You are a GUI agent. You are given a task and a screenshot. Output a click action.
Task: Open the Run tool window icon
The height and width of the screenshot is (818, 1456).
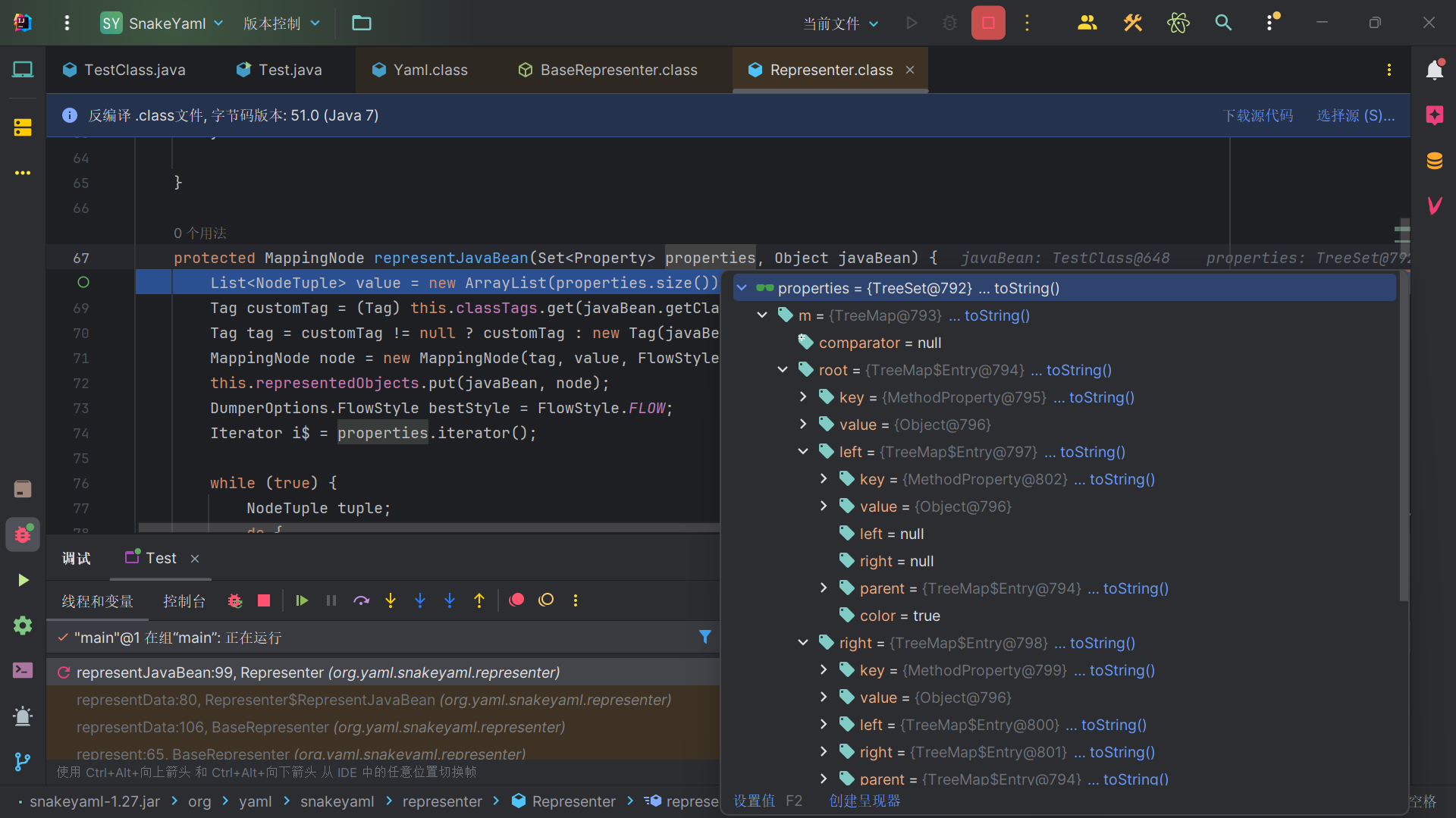click(x=23, y=580)
